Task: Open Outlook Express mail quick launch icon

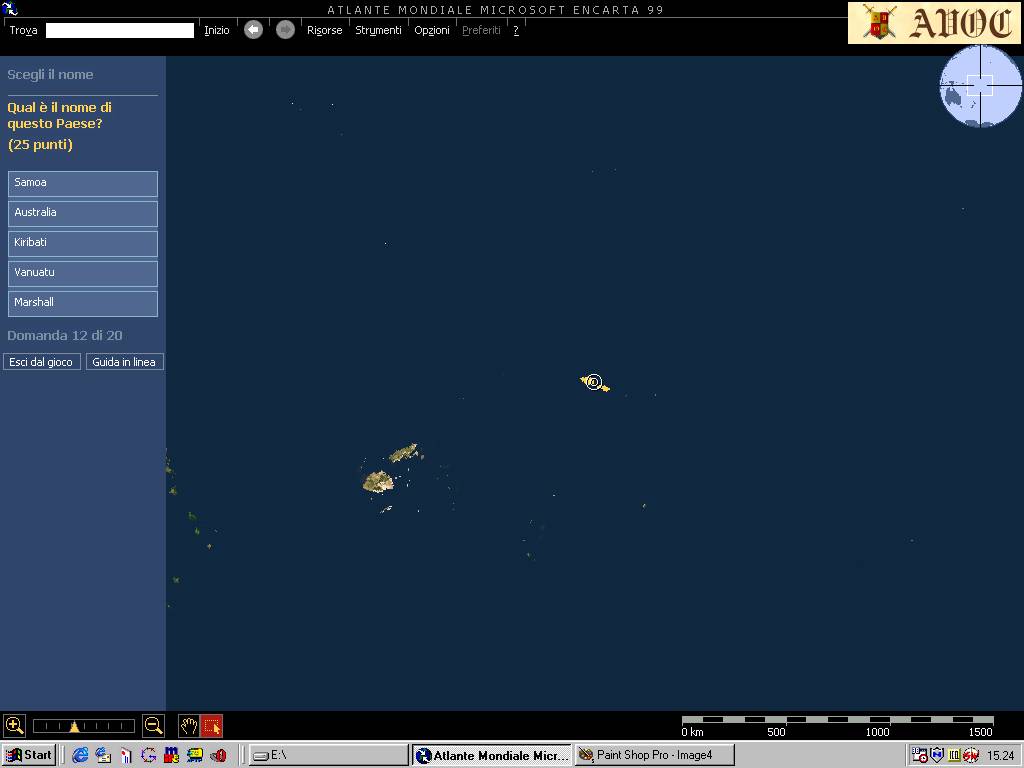Action: [103, 755]
